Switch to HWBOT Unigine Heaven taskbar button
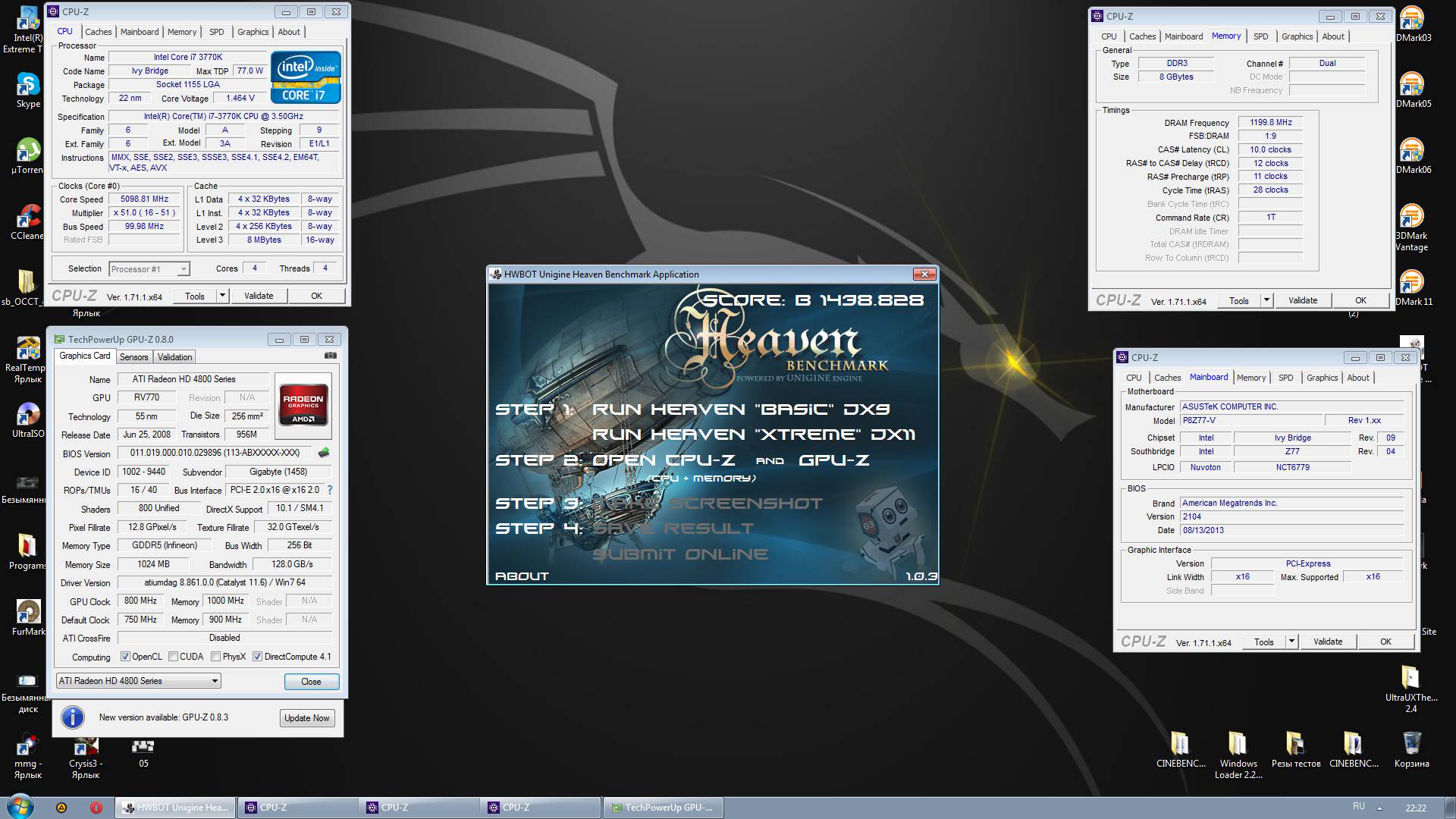 [x=175, y=808]
